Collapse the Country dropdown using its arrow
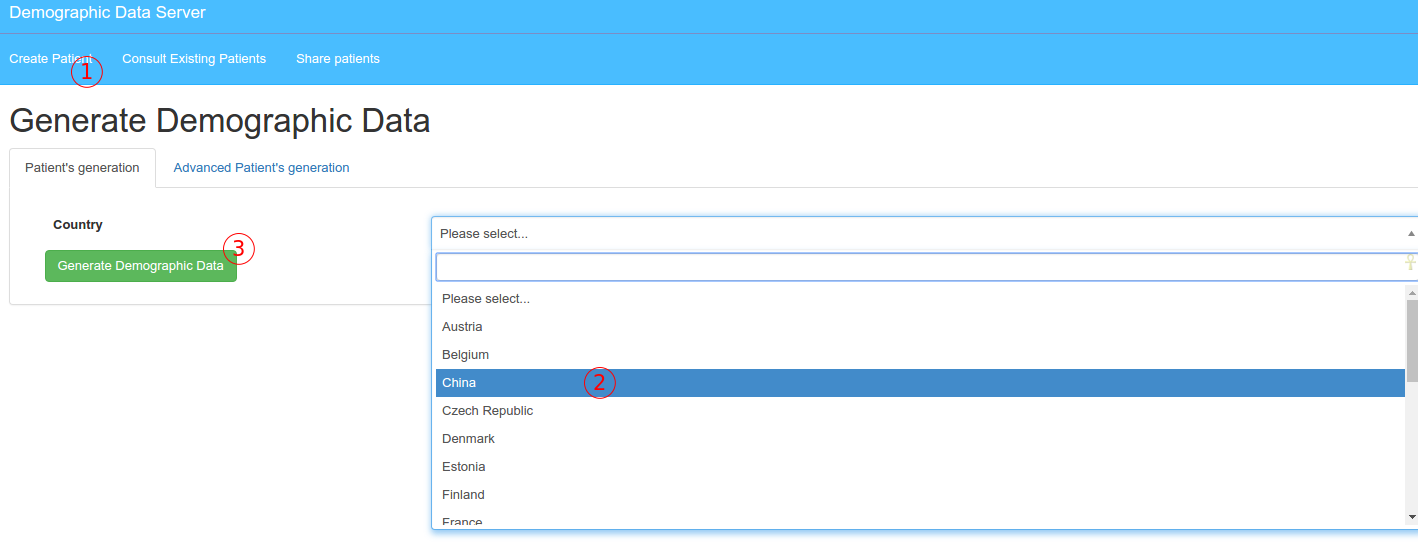The image size is (1418, 546). point(1411,233)
